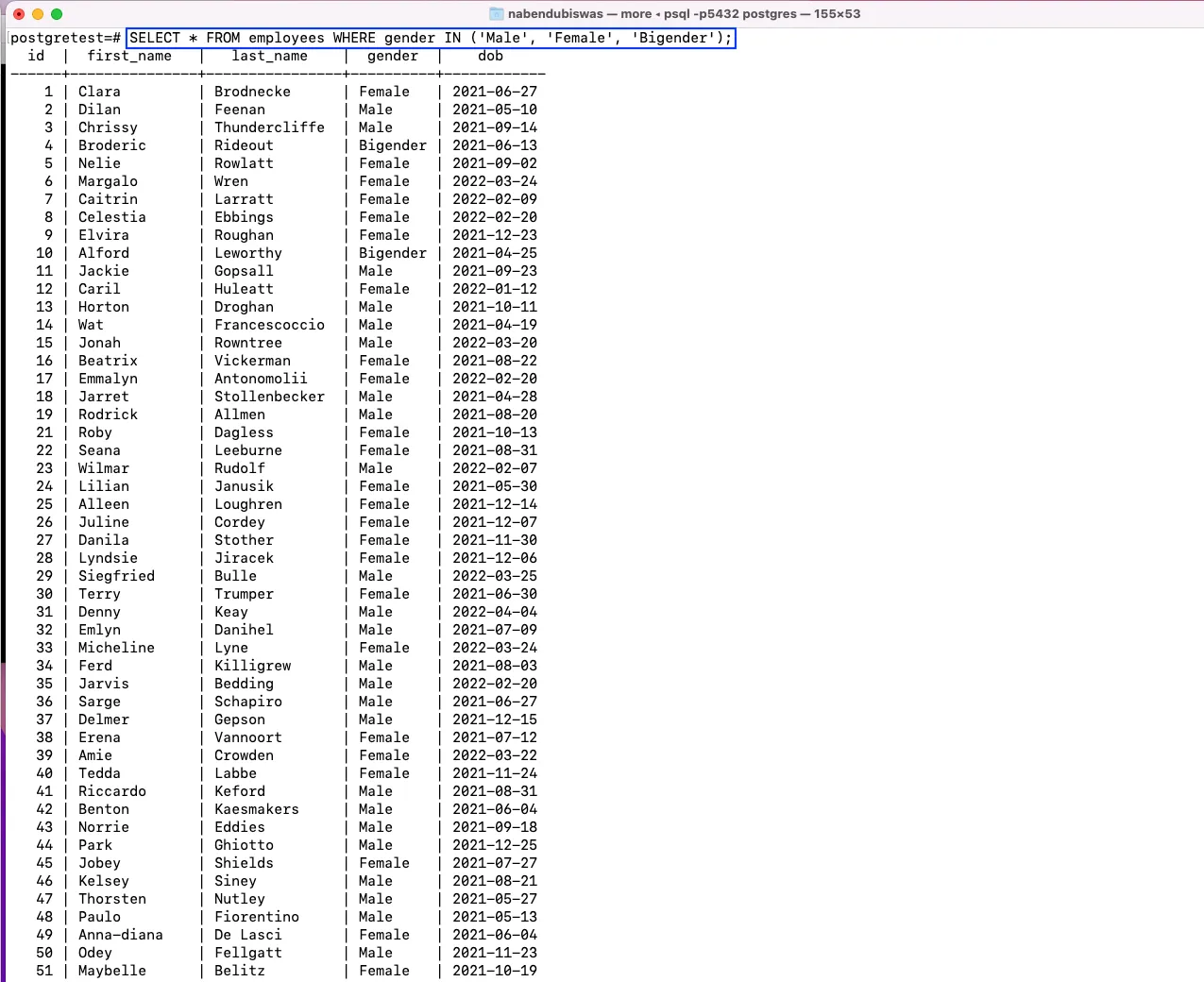Image resolution: width=1204 pixels, height=982 pixels.
Task: Select last name Thundercliffe
Action: tap(269, 127)
